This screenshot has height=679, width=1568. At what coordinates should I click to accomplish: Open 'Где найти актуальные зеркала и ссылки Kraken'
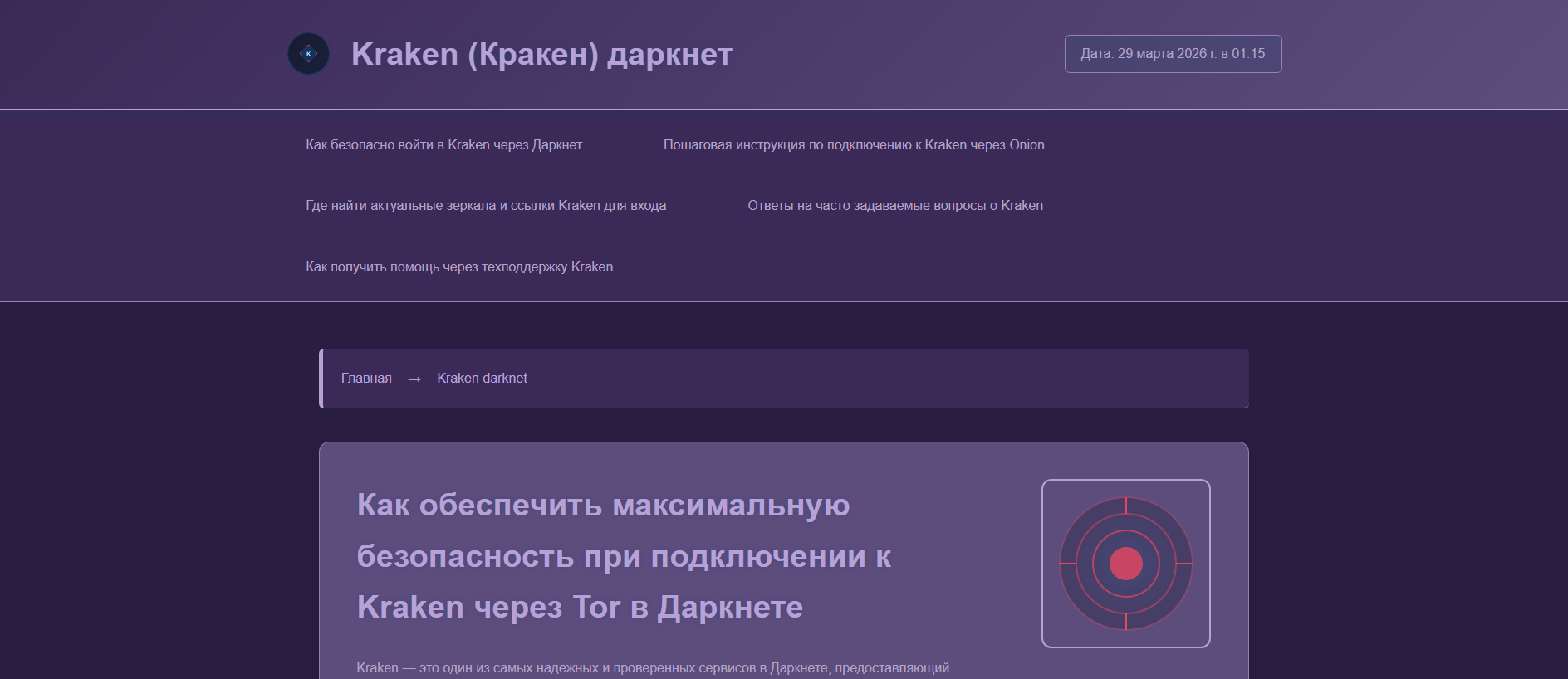pos(486,205)
